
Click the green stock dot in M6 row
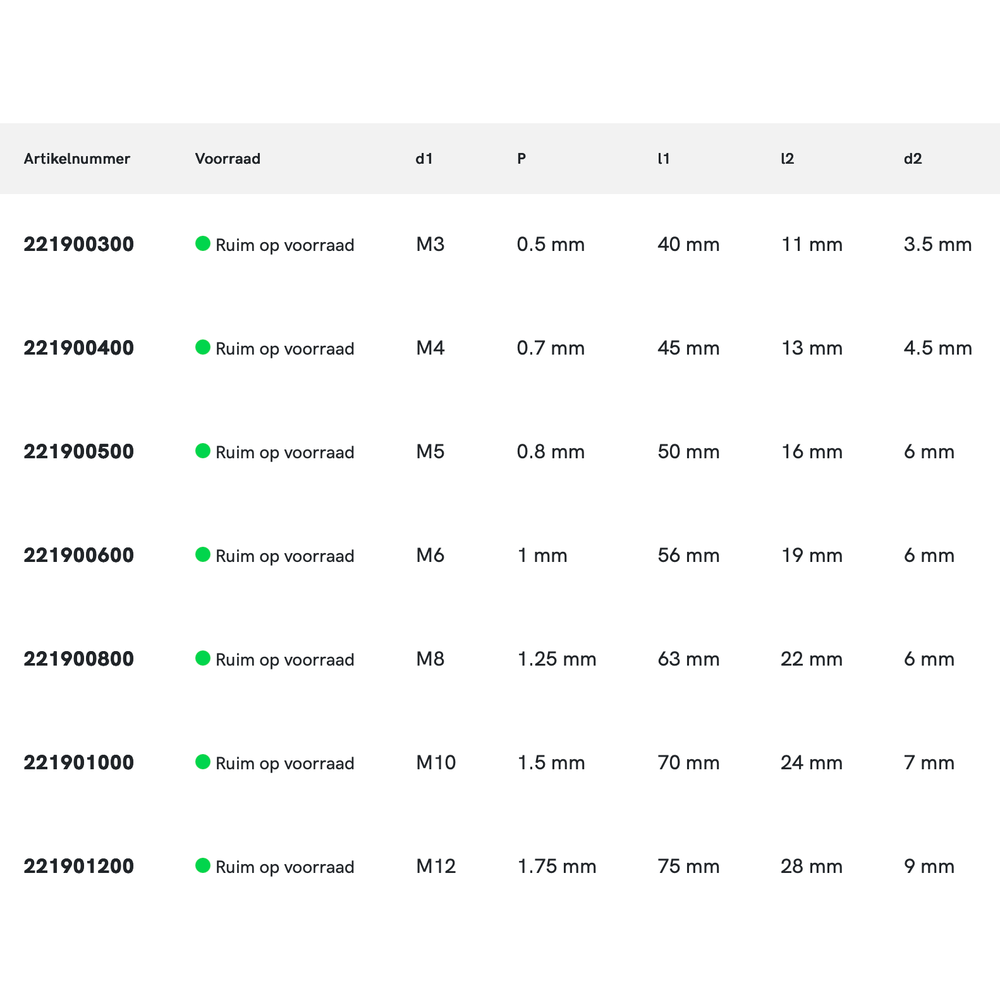(x=202, y=554)
